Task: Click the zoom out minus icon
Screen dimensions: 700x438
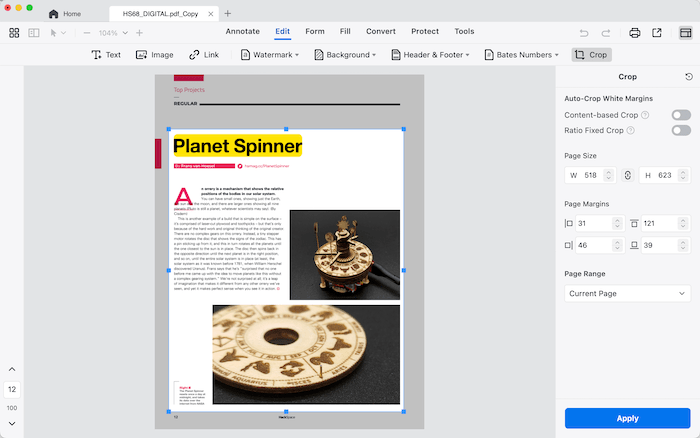Action: tap(87, 33)
